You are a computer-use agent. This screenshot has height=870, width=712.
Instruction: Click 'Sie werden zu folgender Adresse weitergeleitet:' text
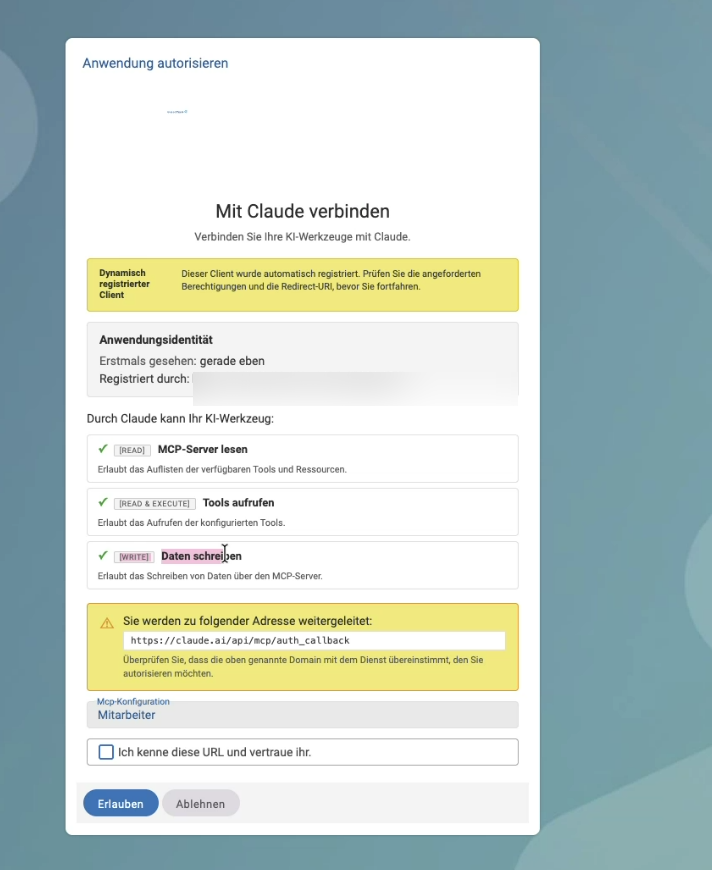[248, 621]
